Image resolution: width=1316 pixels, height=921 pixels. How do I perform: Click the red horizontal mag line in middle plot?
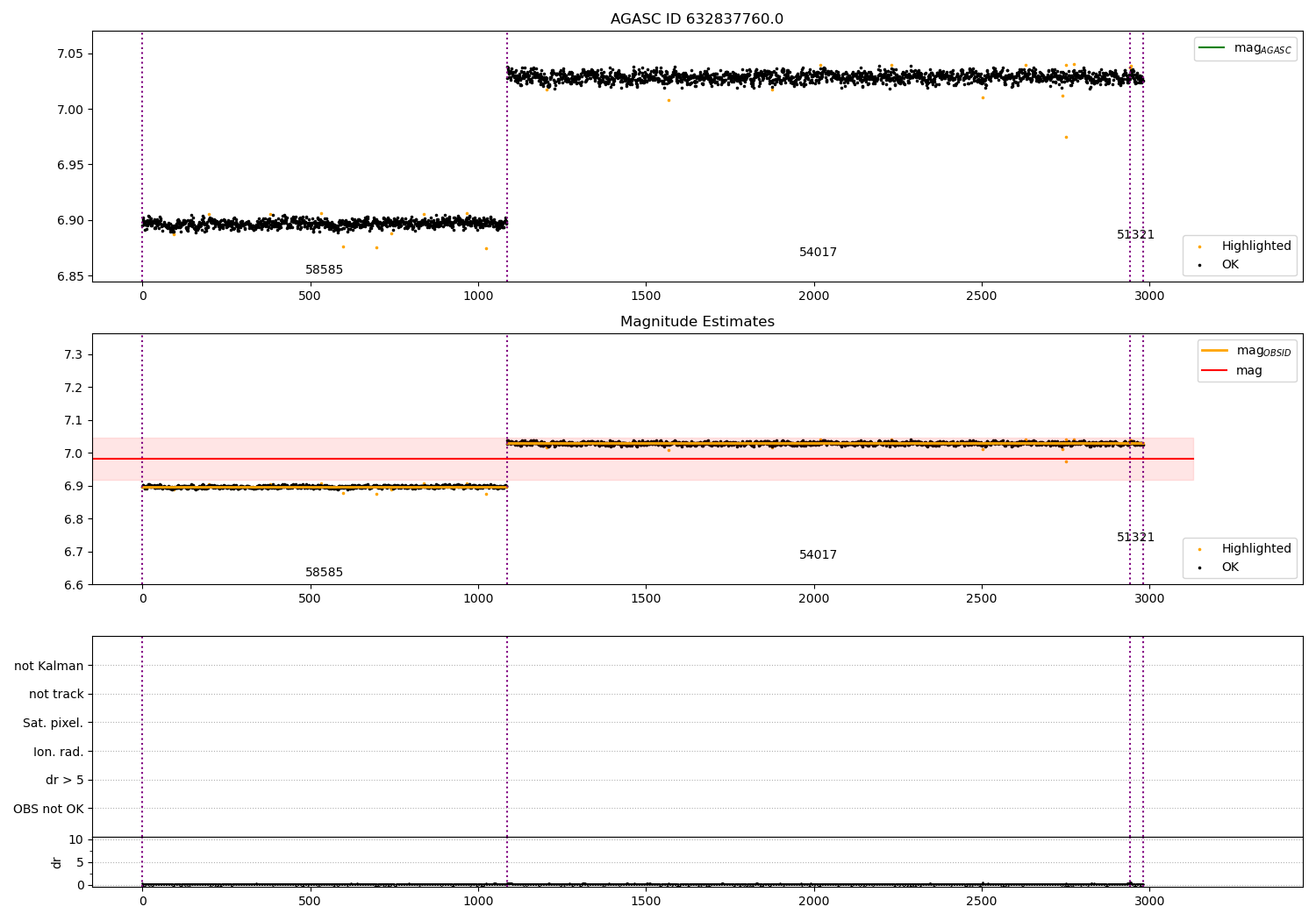tap(642, 459)
